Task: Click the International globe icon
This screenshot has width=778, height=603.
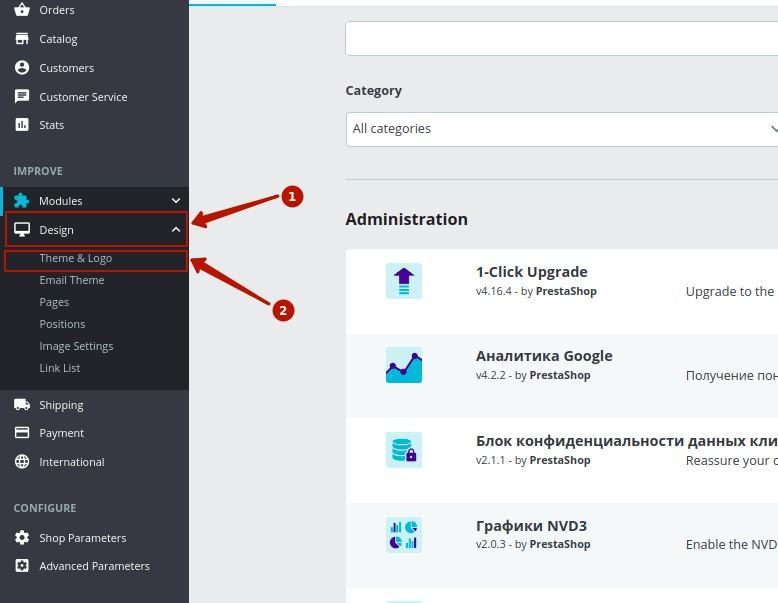Action: (x=22, y=462)
